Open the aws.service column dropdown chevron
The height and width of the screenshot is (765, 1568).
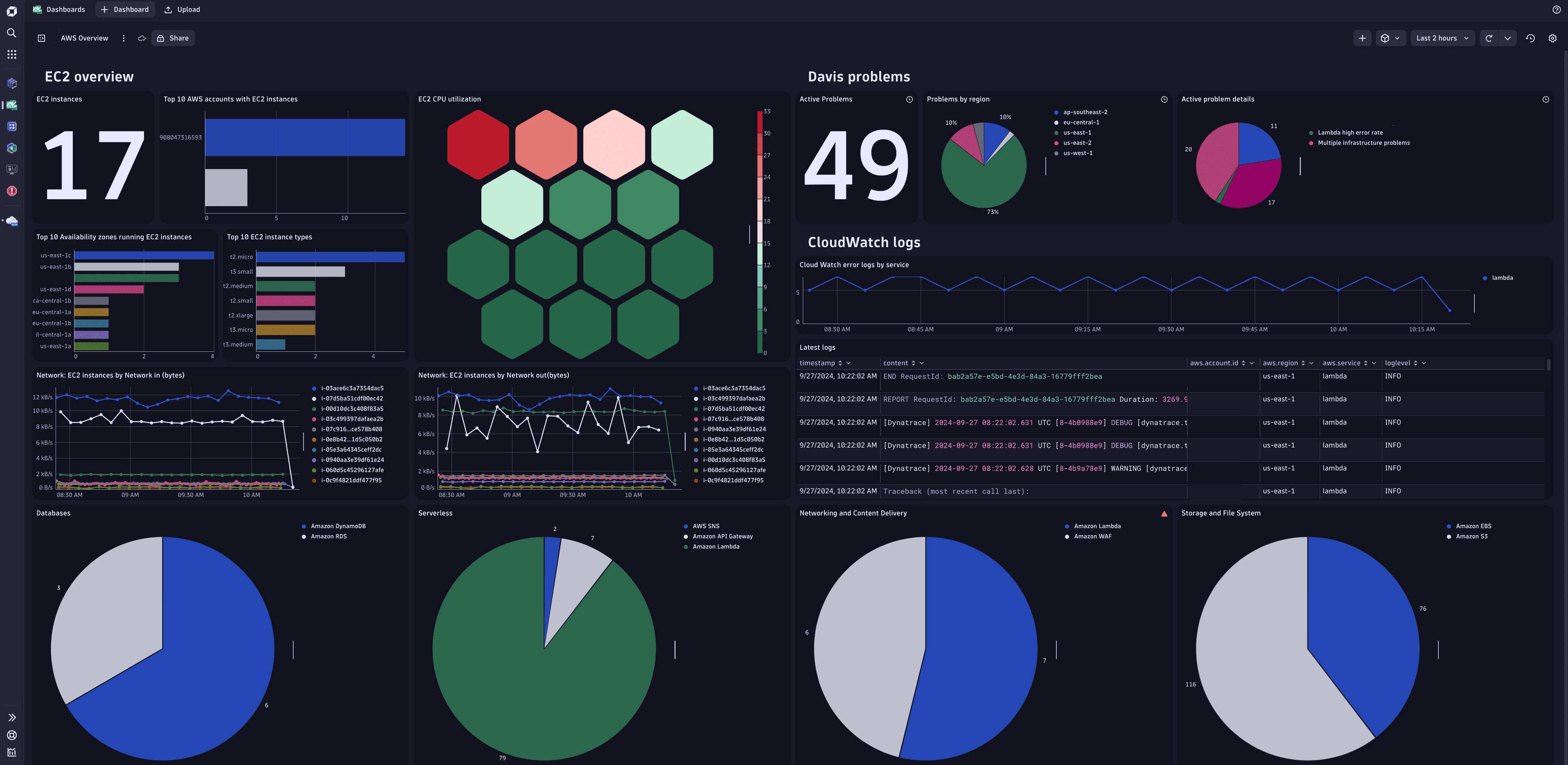[x=1374, y=363]
